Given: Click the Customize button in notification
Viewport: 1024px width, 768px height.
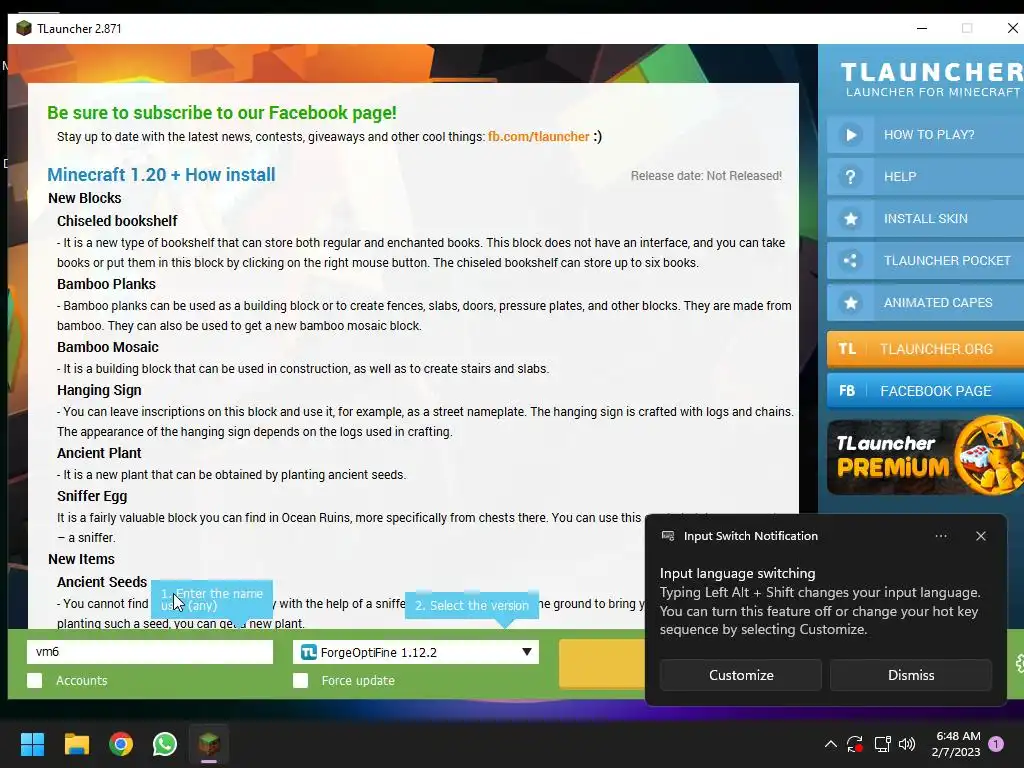Looking at the screenshot, I should tap(741, 675).
